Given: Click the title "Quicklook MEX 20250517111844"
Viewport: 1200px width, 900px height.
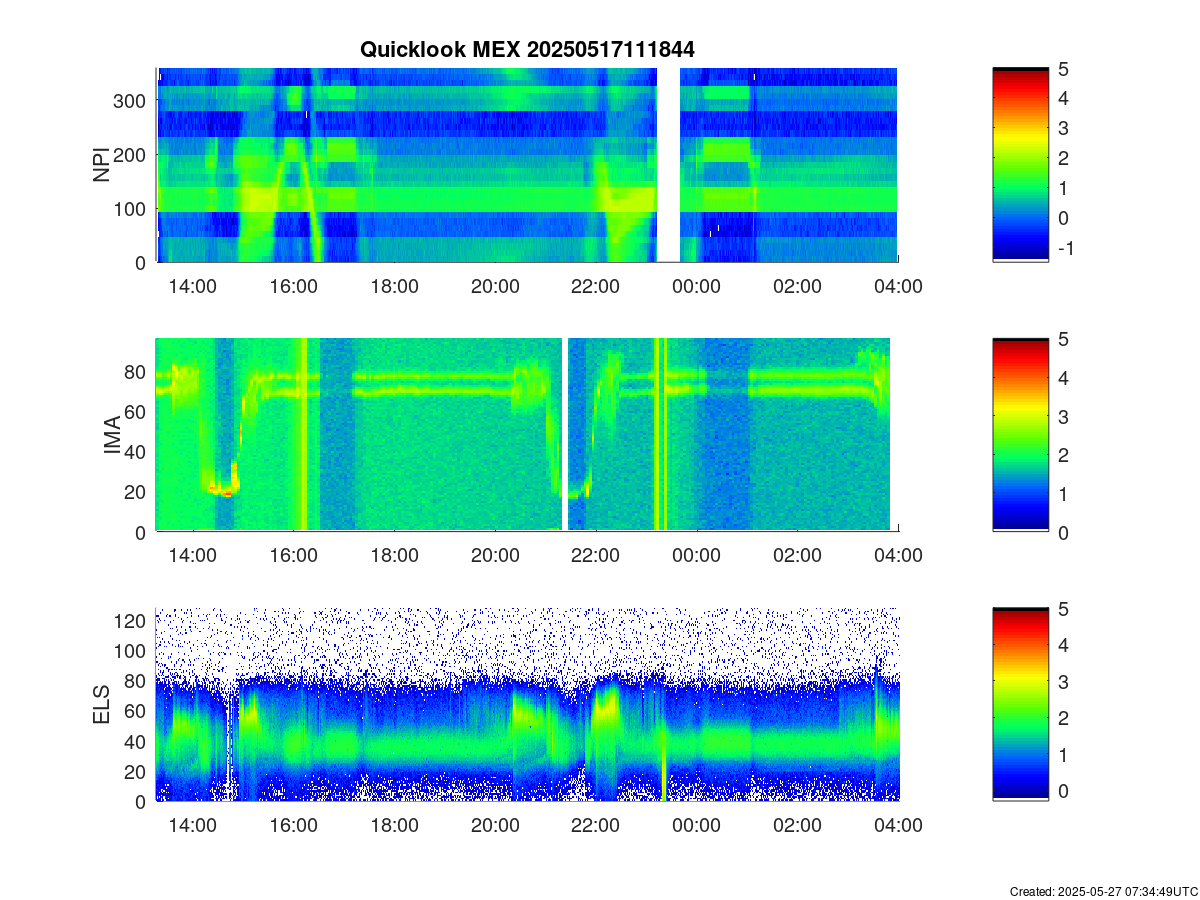Looking at the screenshot, I should click(527, 49).
